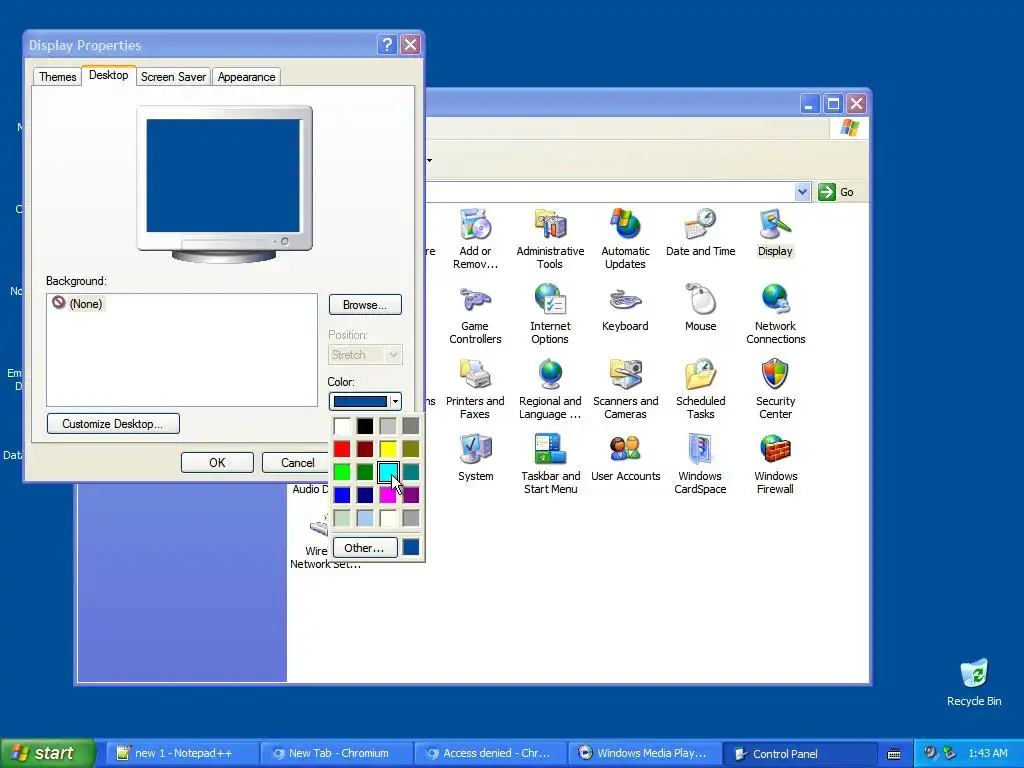Screen dimensions: 1024x768
Task: Open Other... custom color dialog
Action: point(365,547)
